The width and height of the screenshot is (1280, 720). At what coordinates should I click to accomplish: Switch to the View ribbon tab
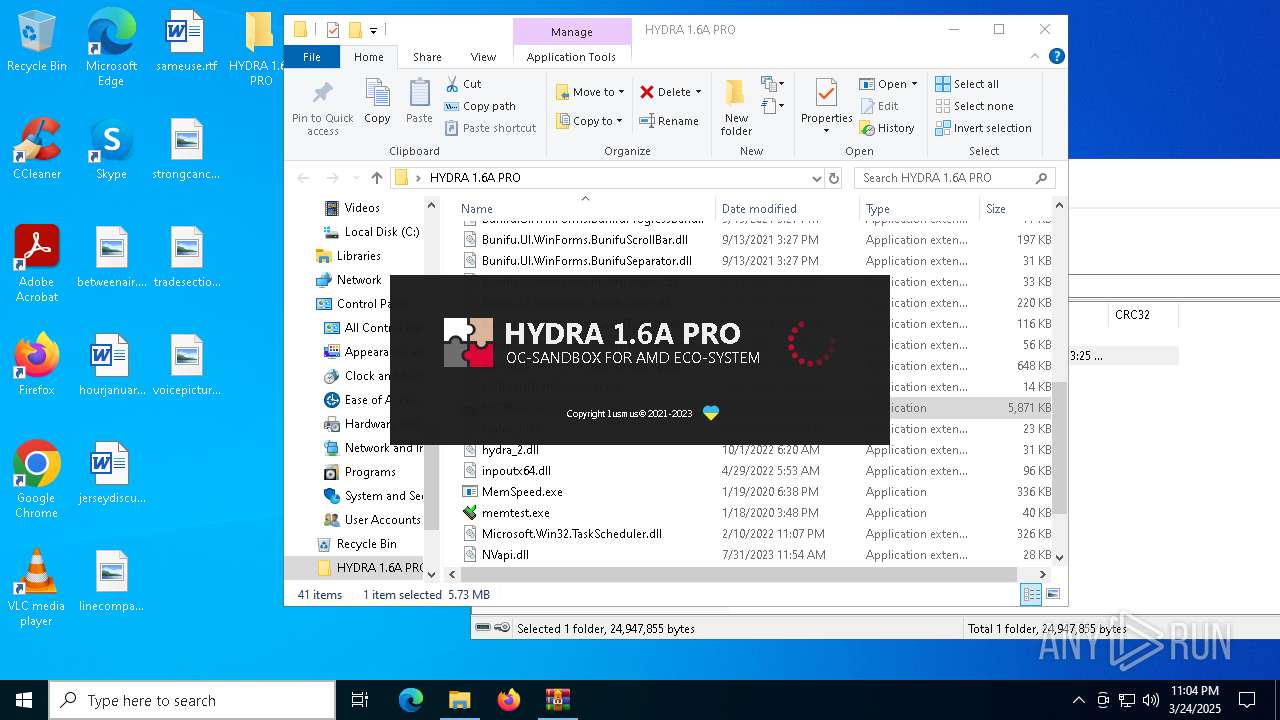(483, 57)
